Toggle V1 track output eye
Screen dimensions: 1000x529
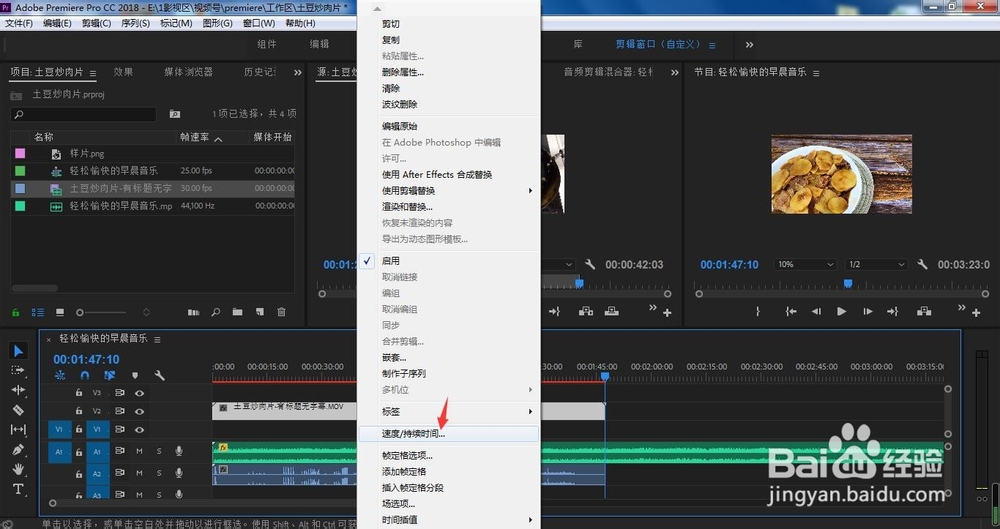pos(139,429)
